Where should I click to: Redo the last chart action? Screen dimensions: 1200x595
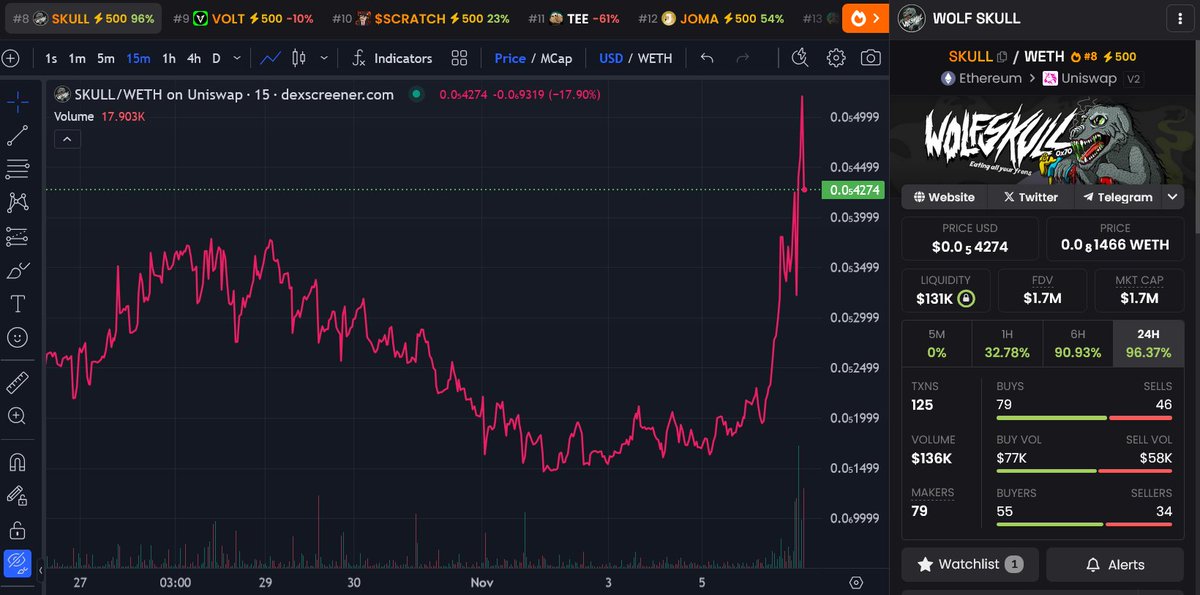coord(742,58)
